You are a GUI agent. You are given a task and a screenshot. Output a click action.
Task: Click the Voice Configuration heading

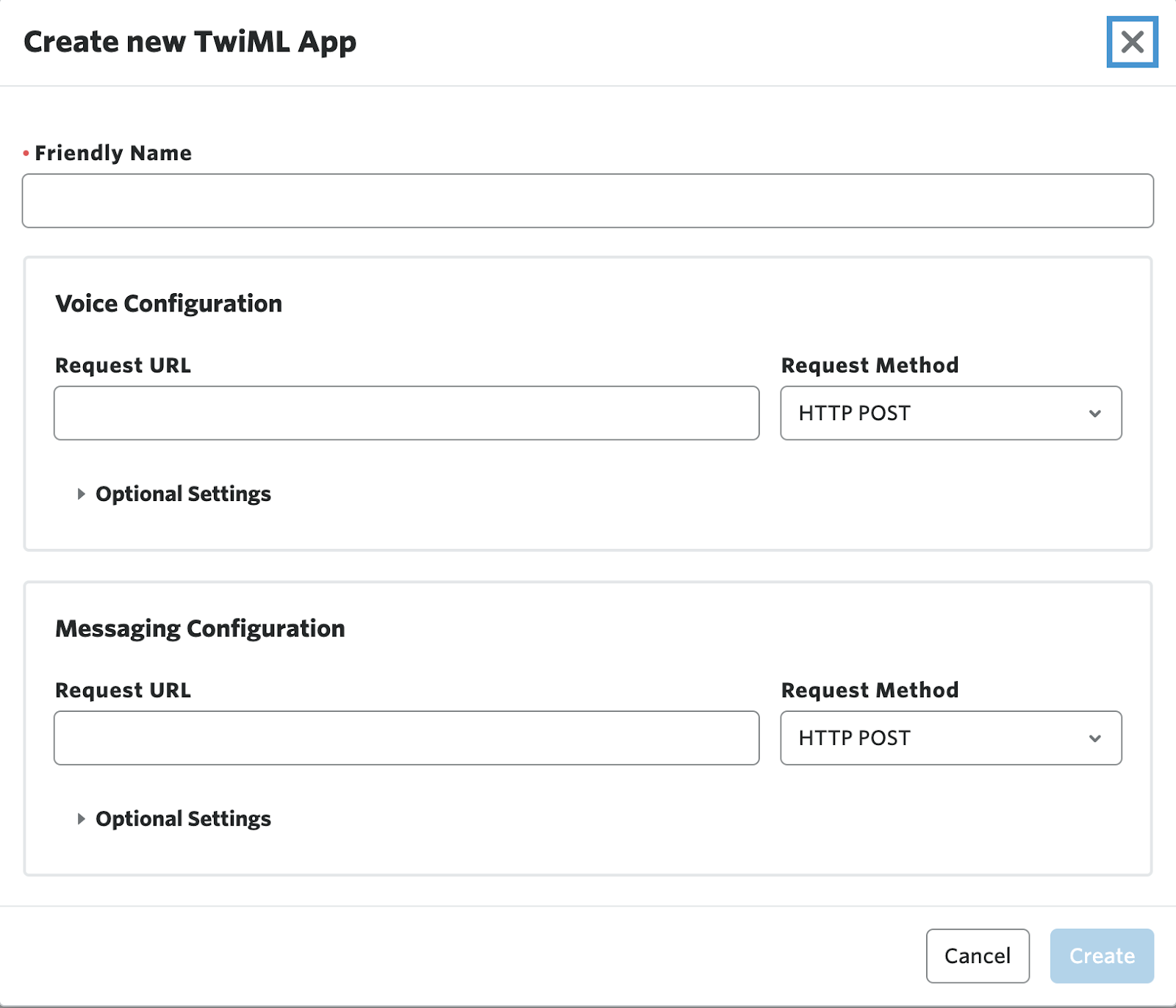coord(169,303)
